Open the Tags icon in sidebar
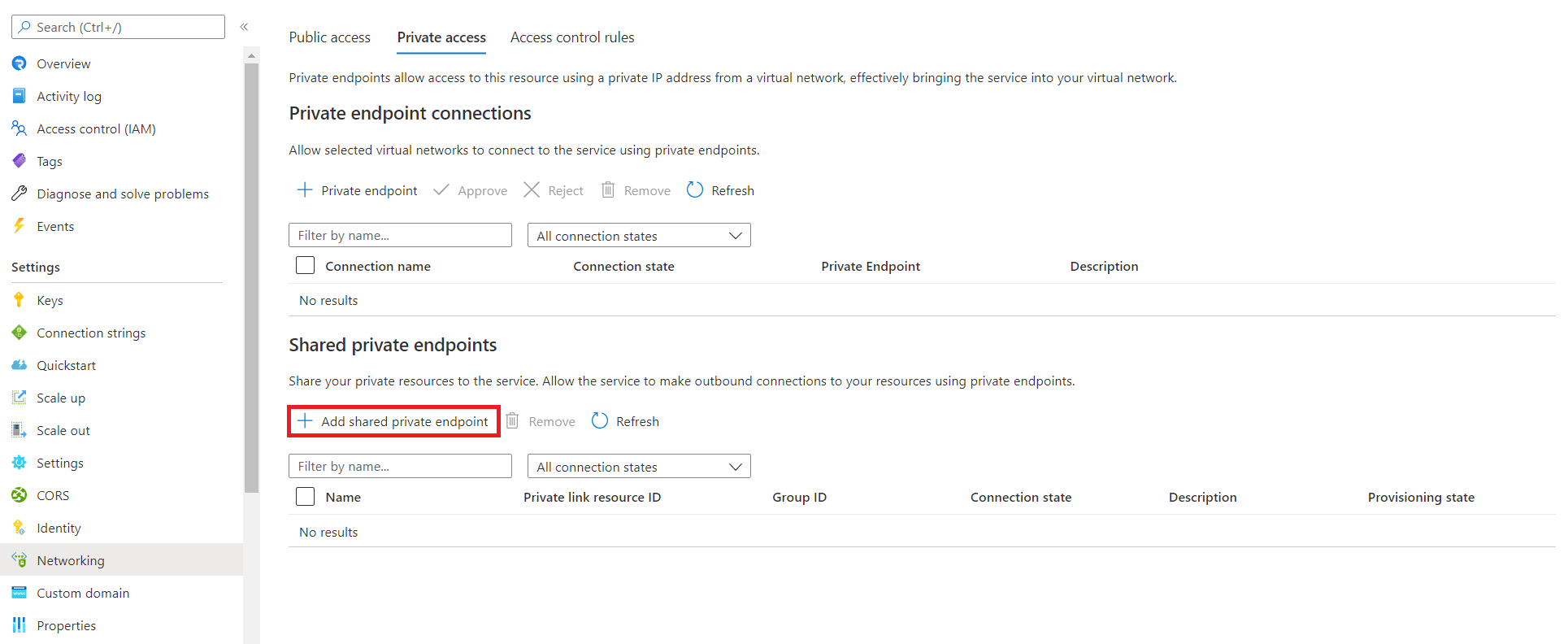1568x644 pixels. [x=19, y=161]
